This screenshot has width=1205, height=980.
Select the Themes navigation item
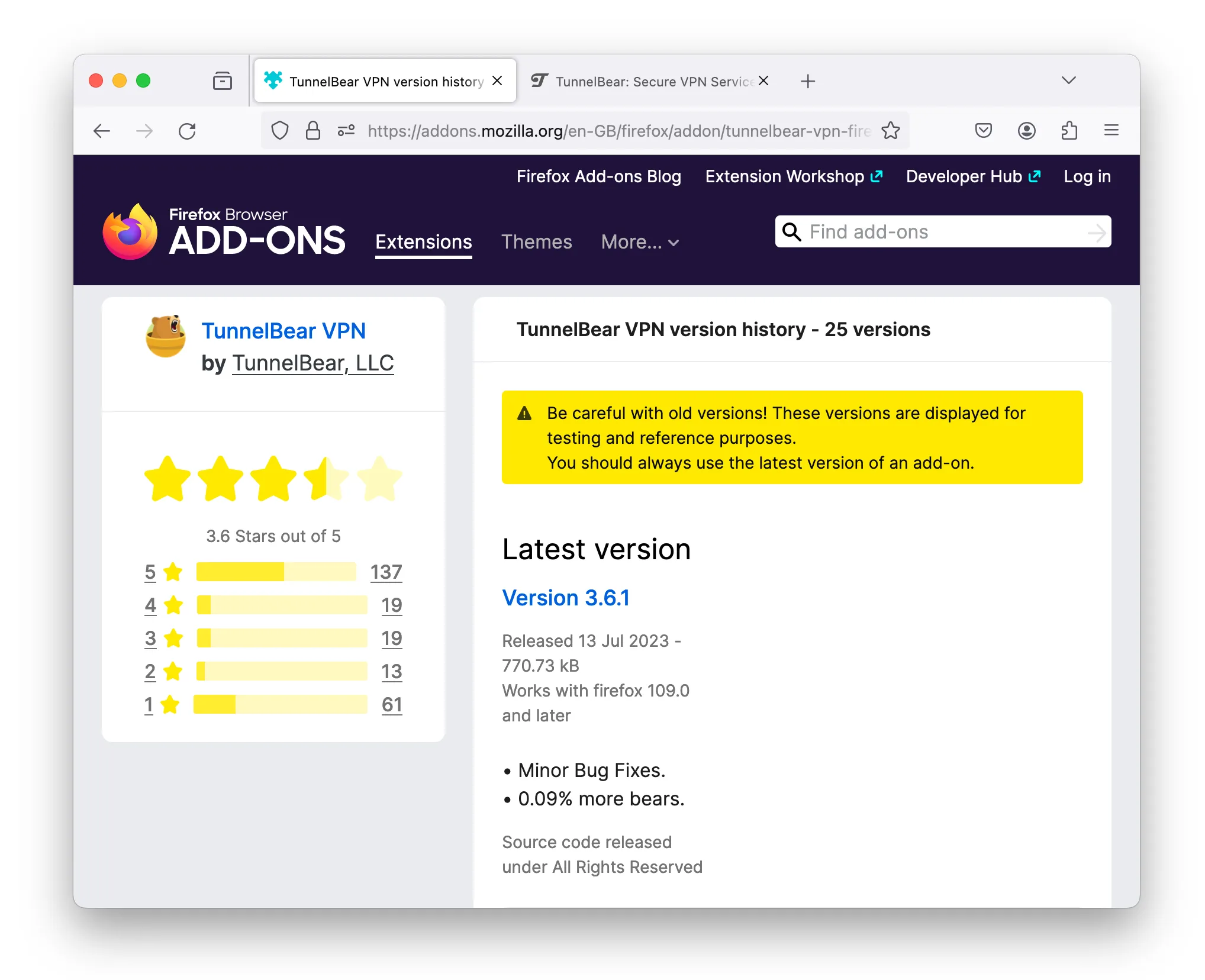coord(536,242)
